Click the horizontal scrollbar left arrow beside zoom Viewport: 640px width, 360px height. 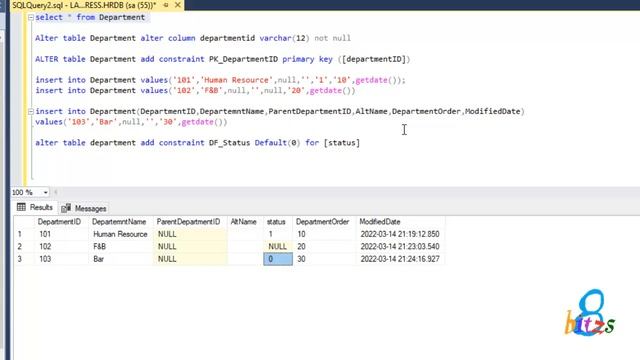56,192
